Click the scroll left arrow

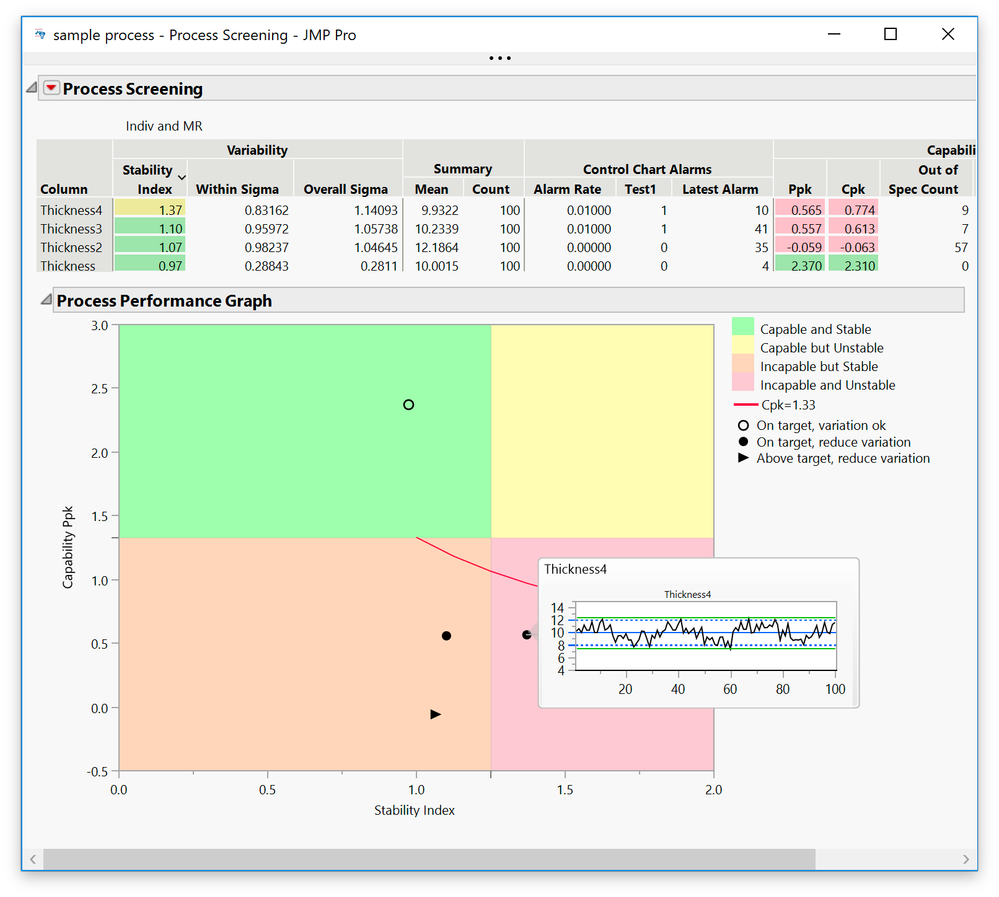tap(32, 859)
